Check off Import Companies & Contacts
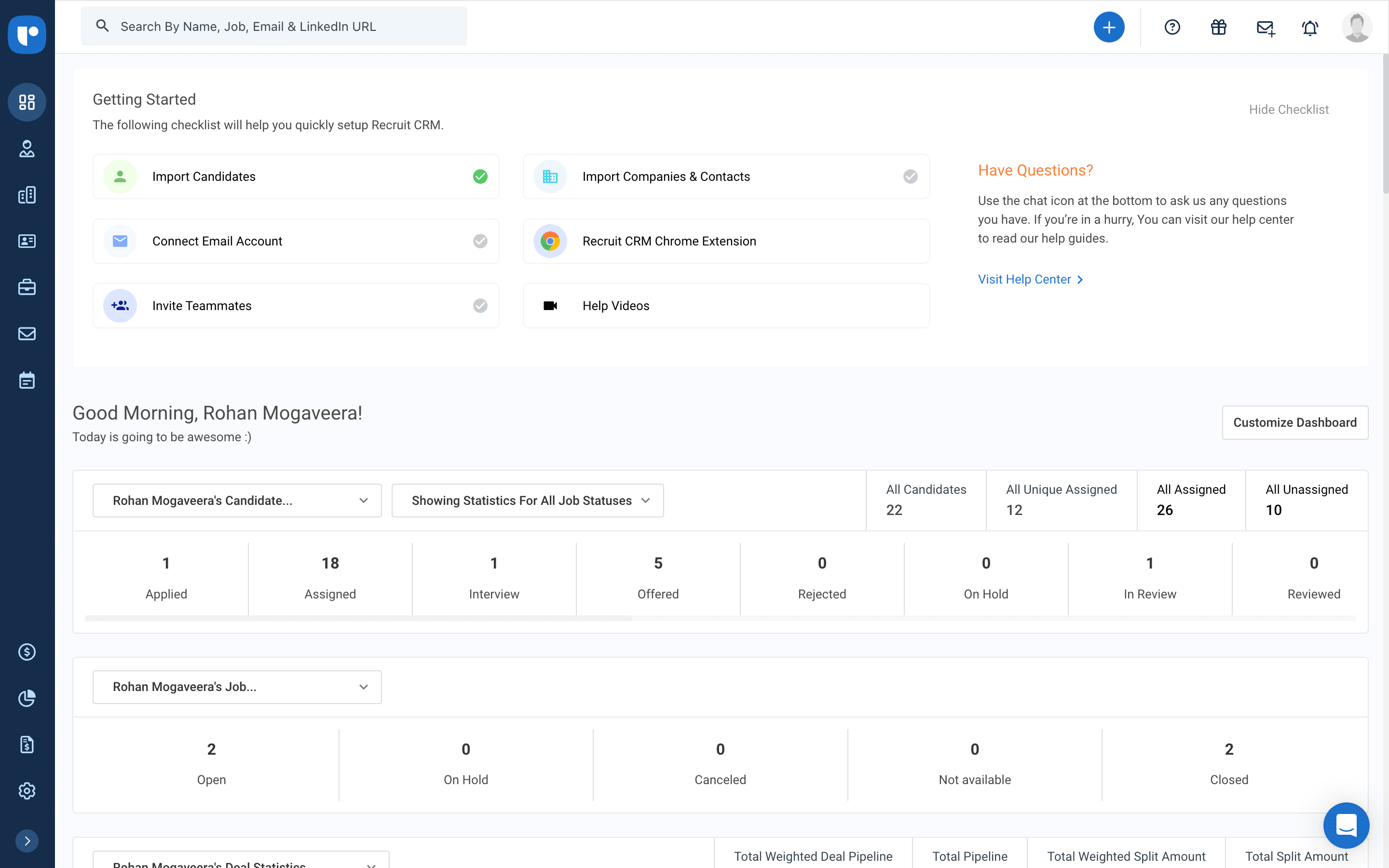Image resolution: width=1389 pixels, height=868 pixels. point(910,176)
